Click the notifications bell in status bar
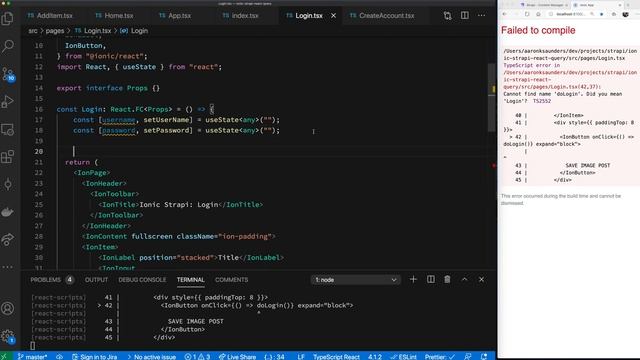 pos(484,356)
